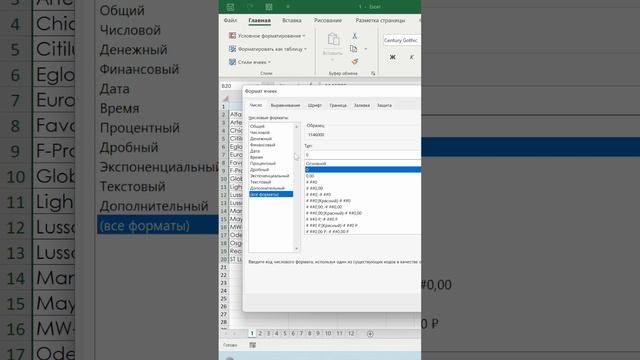Image resolution: width=640 pixels, height=360 pixels.
Task: Expand the Paste options arrow under Вставить
Action: tap(333, 60)
